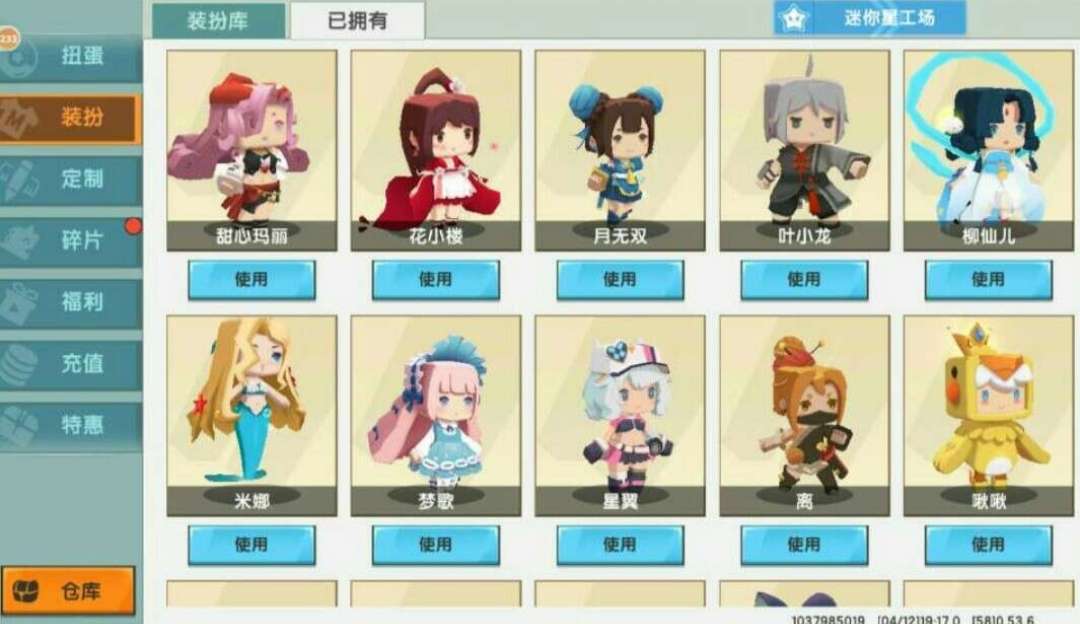Image resolution: width=1080 pixels, height=624 pixels.
Task: Select the 叶小龙 character thumbnail
Action: 804,150
